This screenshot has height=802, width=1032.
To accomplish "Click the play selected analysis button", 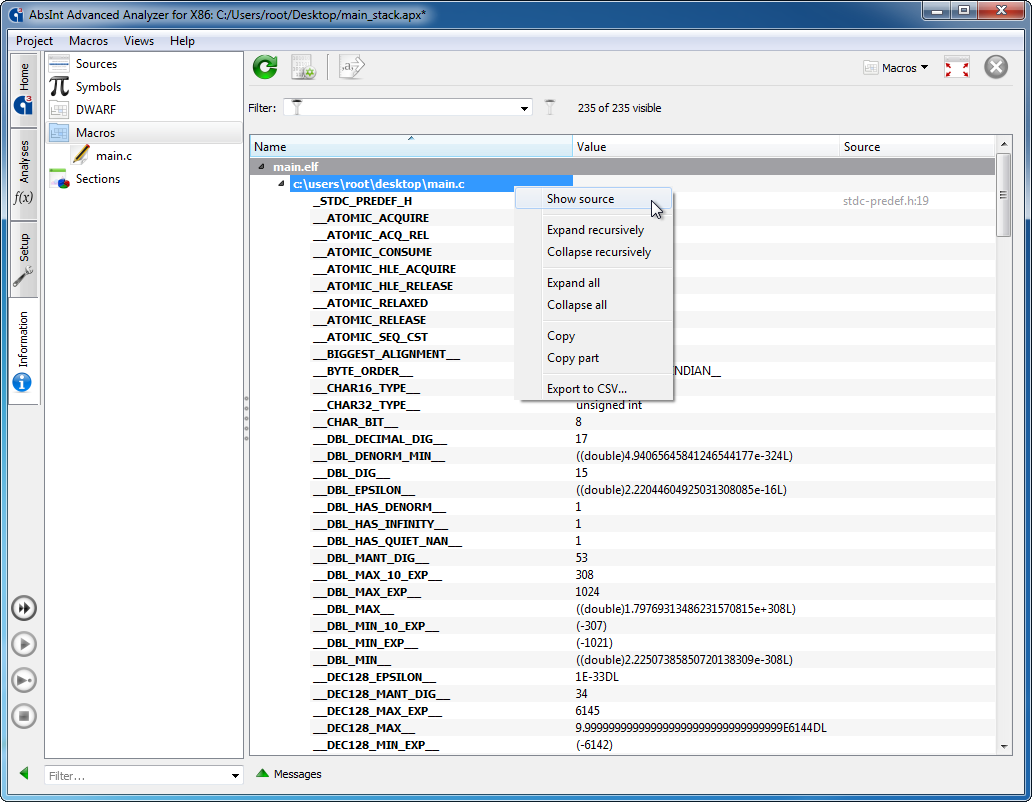I will 24,680.
